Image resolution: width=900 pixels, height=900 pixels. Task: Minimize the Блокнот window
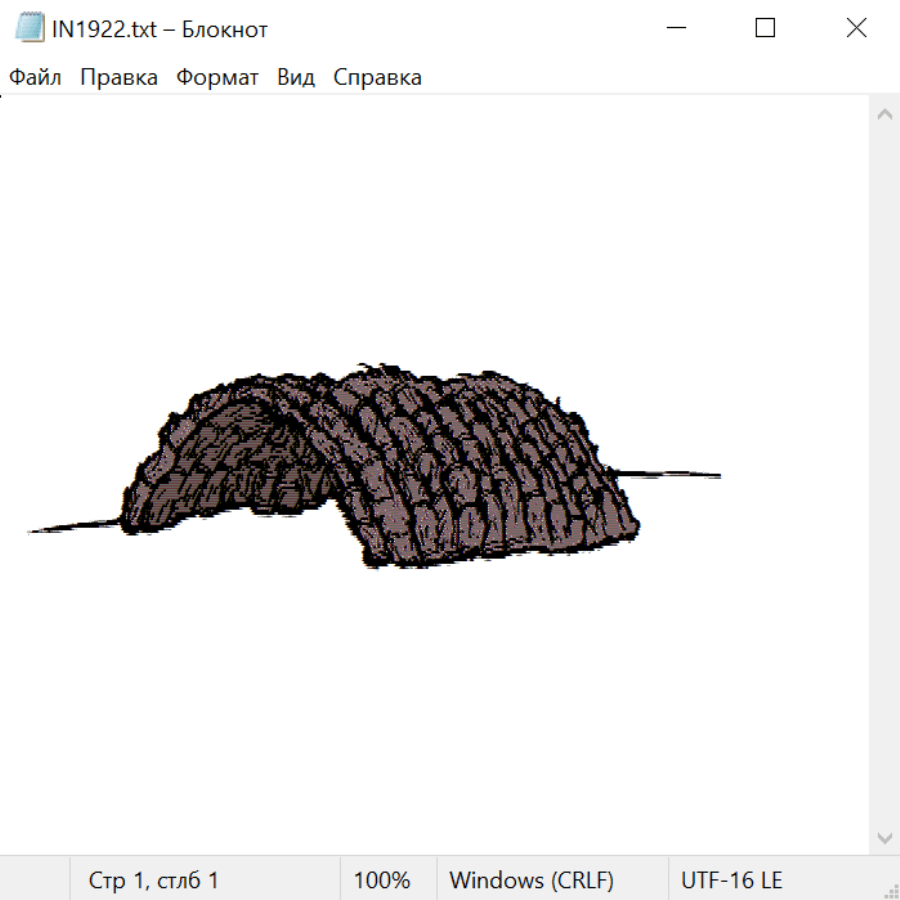(x=674, y=28)
